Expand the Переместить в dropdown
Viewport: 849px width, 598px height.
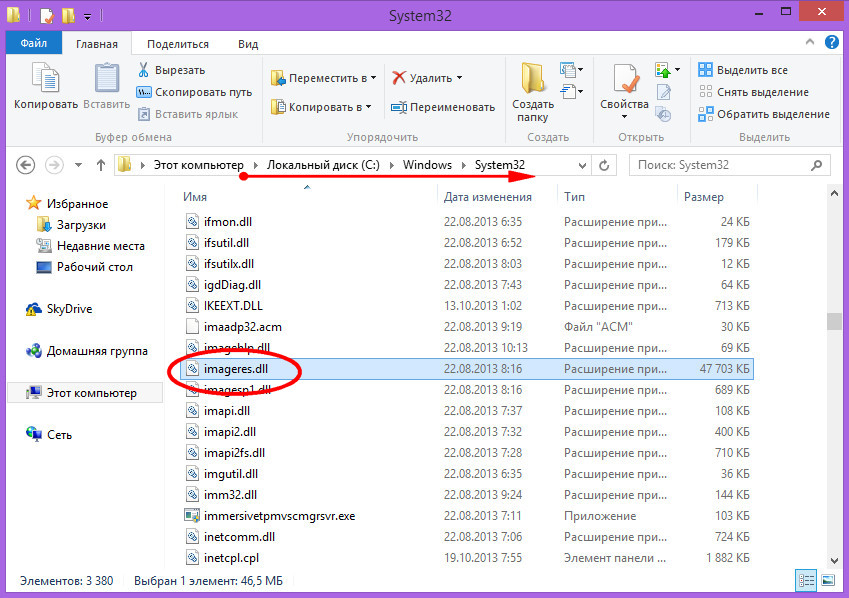tap(374, 78)
